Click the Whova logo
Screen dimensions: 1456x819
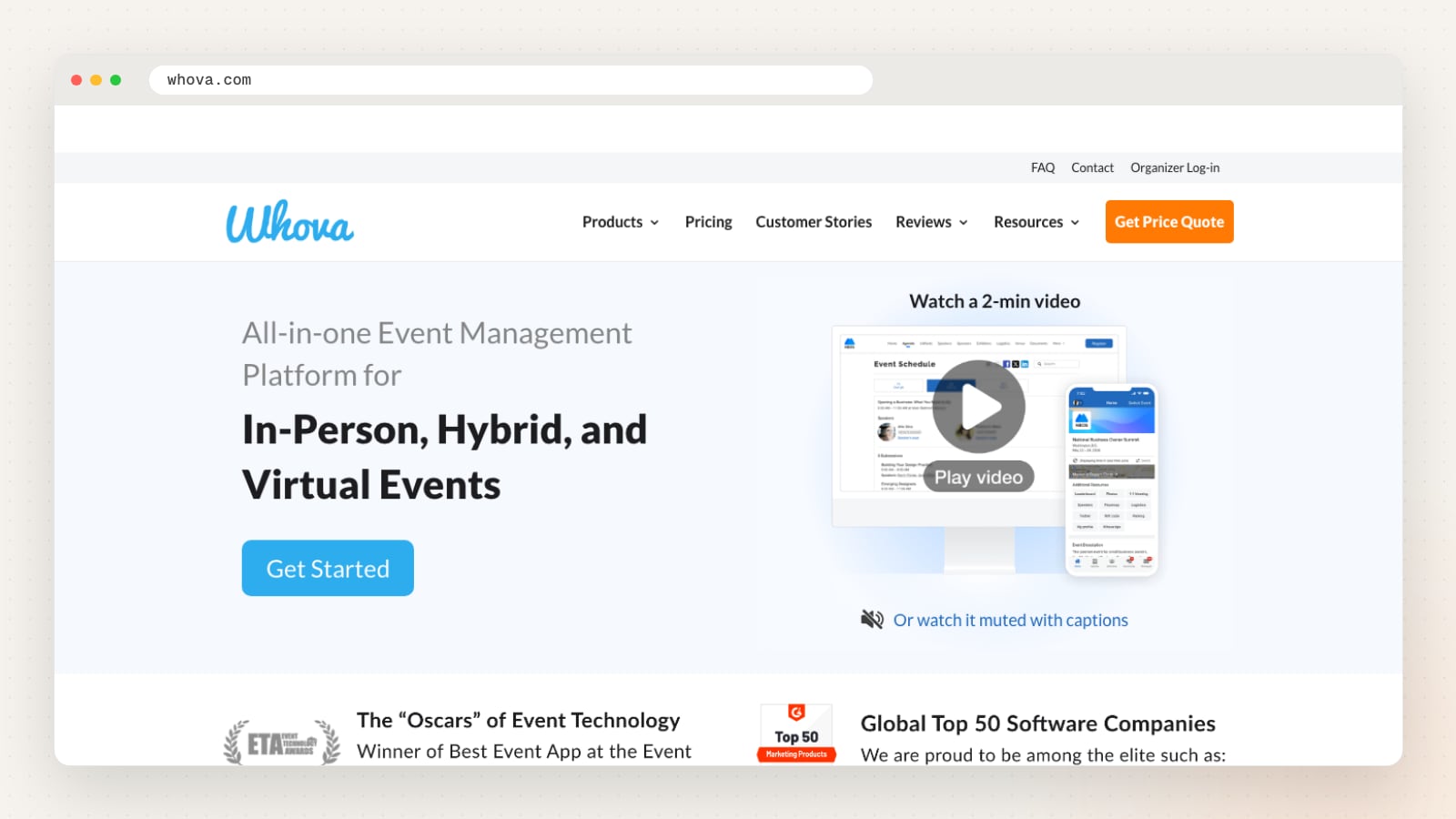coord(289,222)
